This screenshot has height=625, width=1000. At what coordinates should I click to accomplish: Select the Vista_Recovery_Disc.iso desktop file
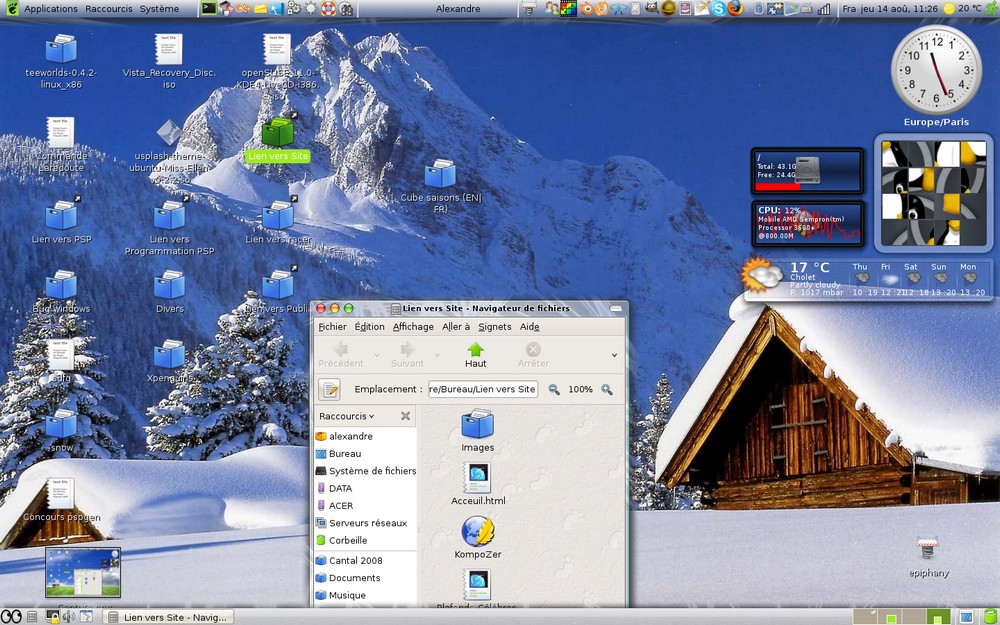[x=169, y=61]
